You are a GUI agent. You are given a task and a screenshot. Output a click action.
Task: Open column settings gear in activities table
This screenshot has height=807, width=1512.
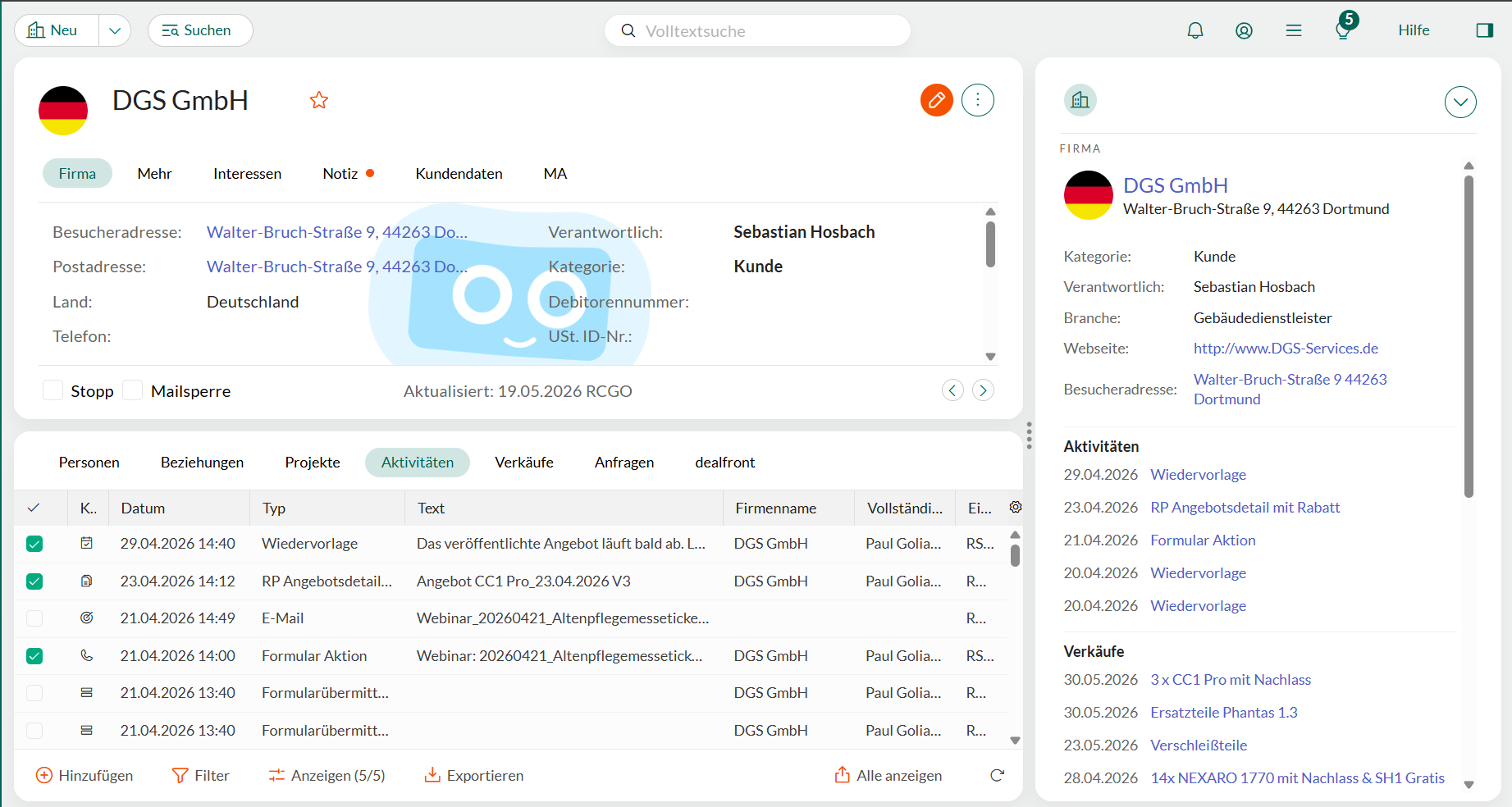pos(1015,507)
